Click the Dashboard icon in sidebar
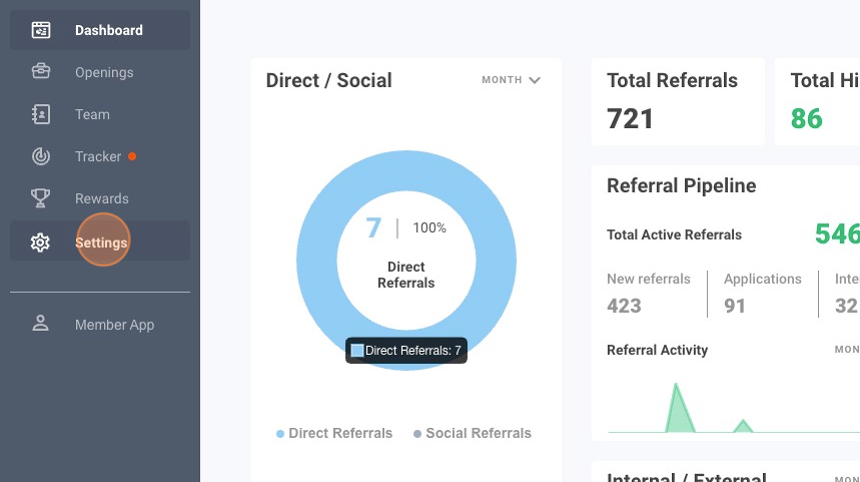 (41, 30)
